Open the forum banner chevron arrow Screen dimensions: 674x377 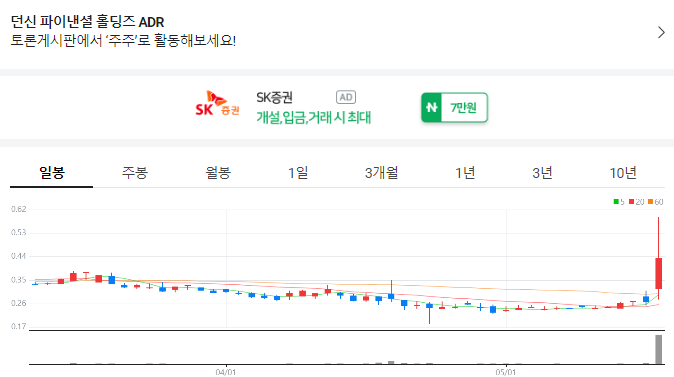coord(661,32)
